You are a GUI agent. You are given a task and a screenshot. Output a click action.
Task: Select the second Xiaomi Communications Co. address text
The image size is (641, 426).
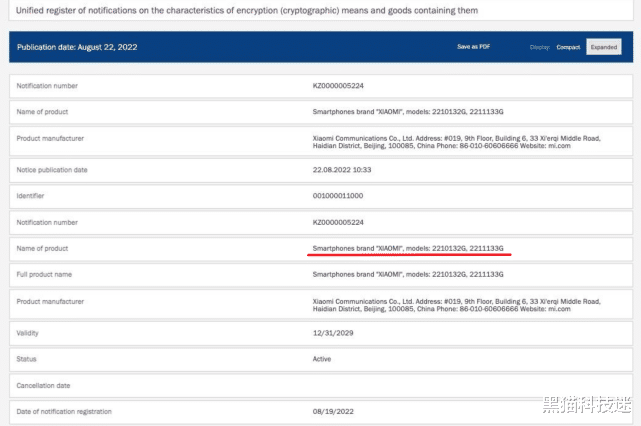pyautogui.click(x=457, y=305)
